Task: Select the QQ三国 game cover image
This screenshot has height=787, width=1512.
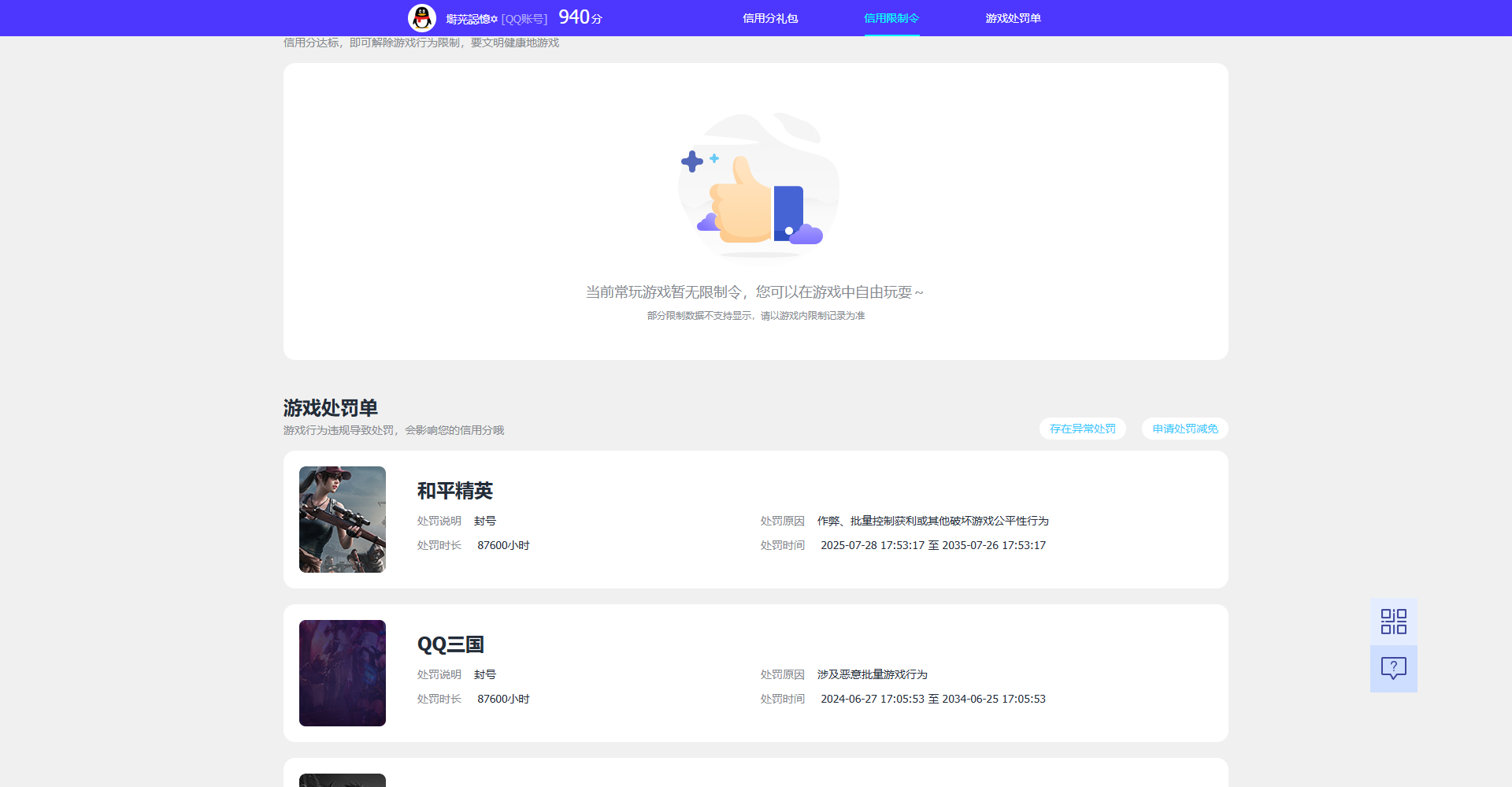Action: 342,673
